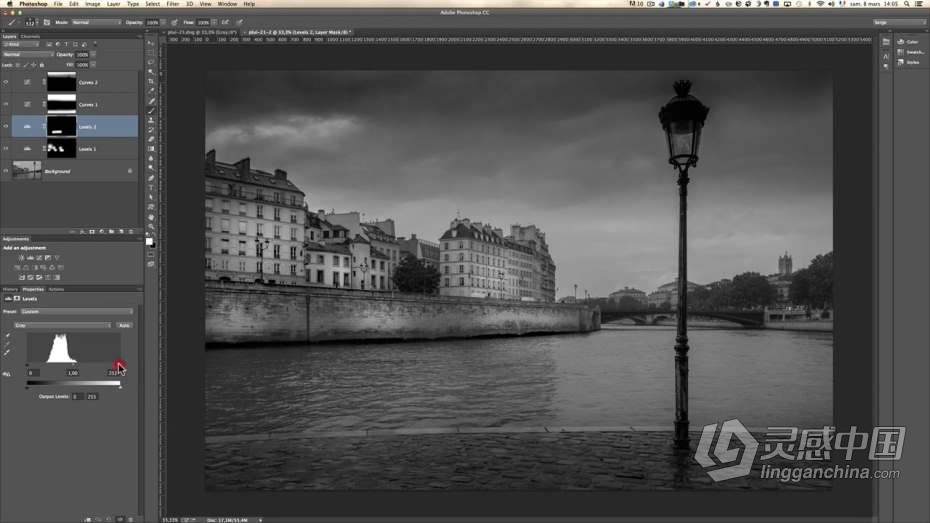Viewport: 930px width, 523px height.
Task: Select the Move tool at toolbar top
Action: coord(151,43)
